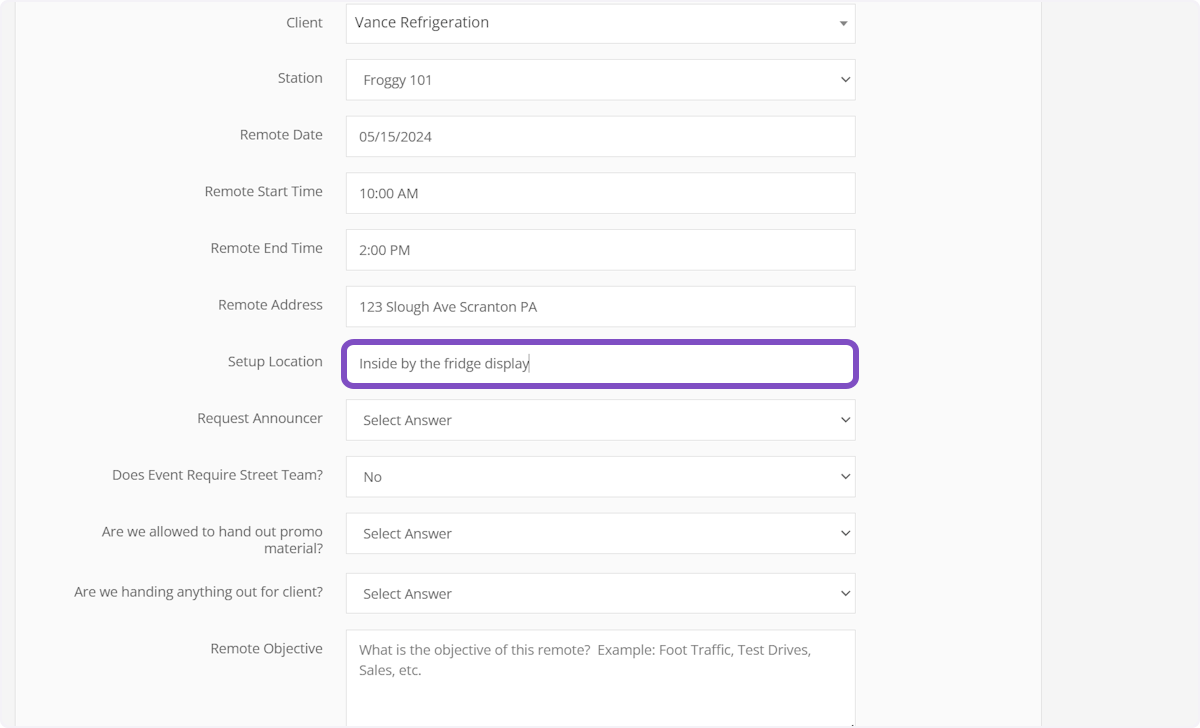The height and width of the screenshot is (728, 1200).
Task: Click the Setup Location label
Action: pos(275,361)
